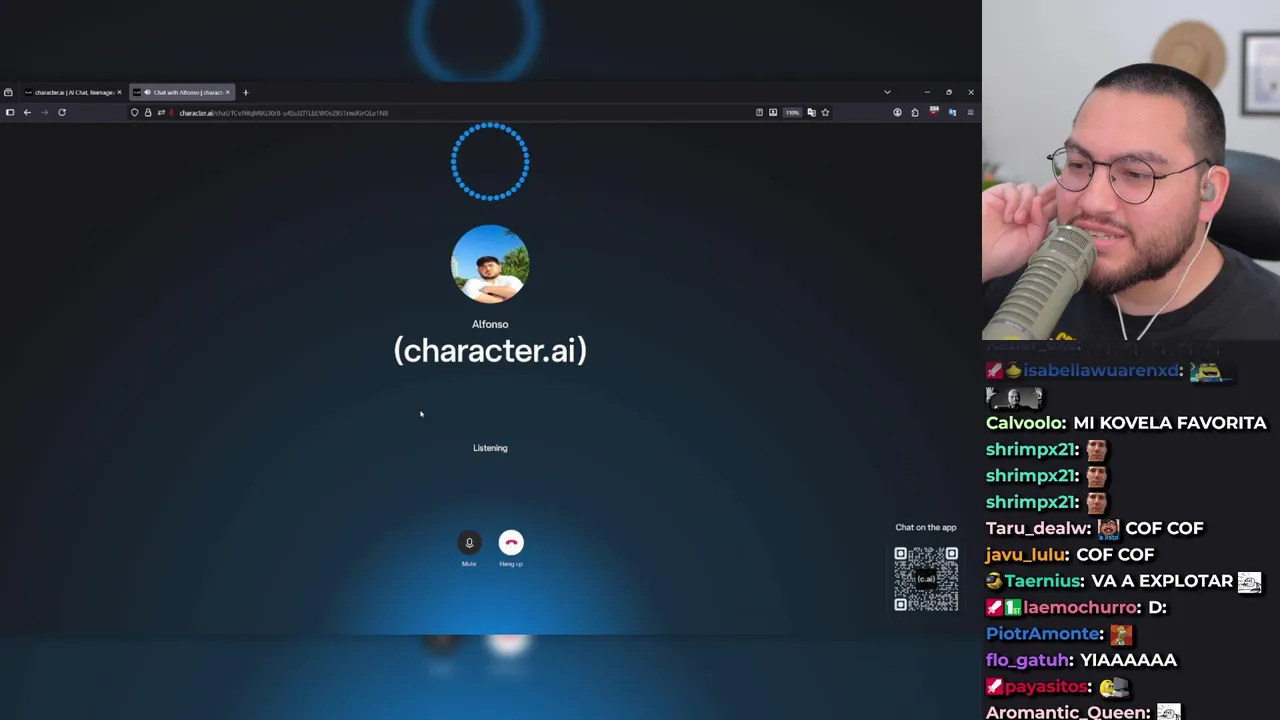Screen dimensions: 1280x720
Task: Open the site permissions icon
Action: click(x=161, y=112)
